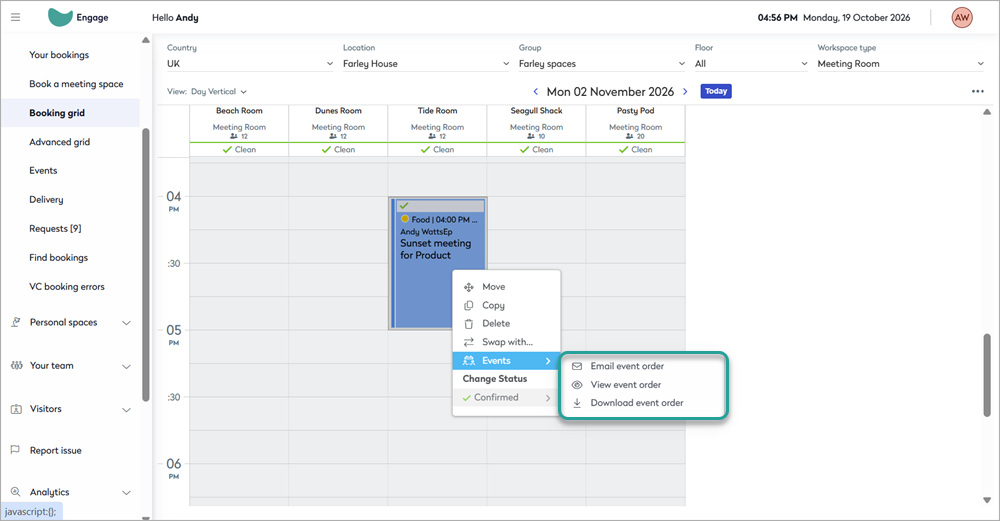Image resolution: width=1001 pixels, height=521 pixels.
Task: Expand Personal spaces section chevron
Action: (126, 323)
